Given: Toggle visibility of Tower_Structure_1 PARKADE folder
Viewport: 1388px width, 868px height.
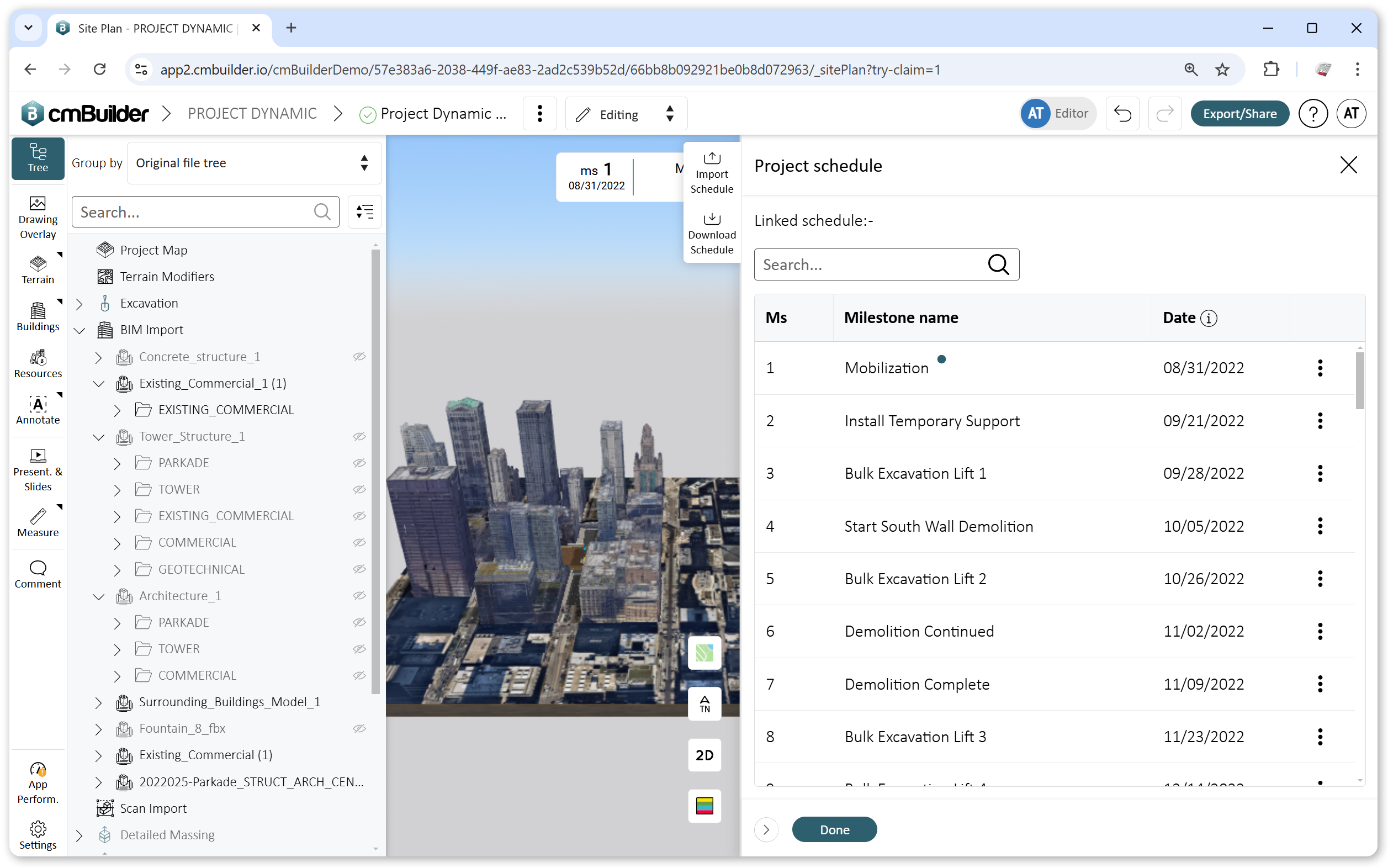Looking at the screenshot, I should pyautogui.click(x=359, y=463).
